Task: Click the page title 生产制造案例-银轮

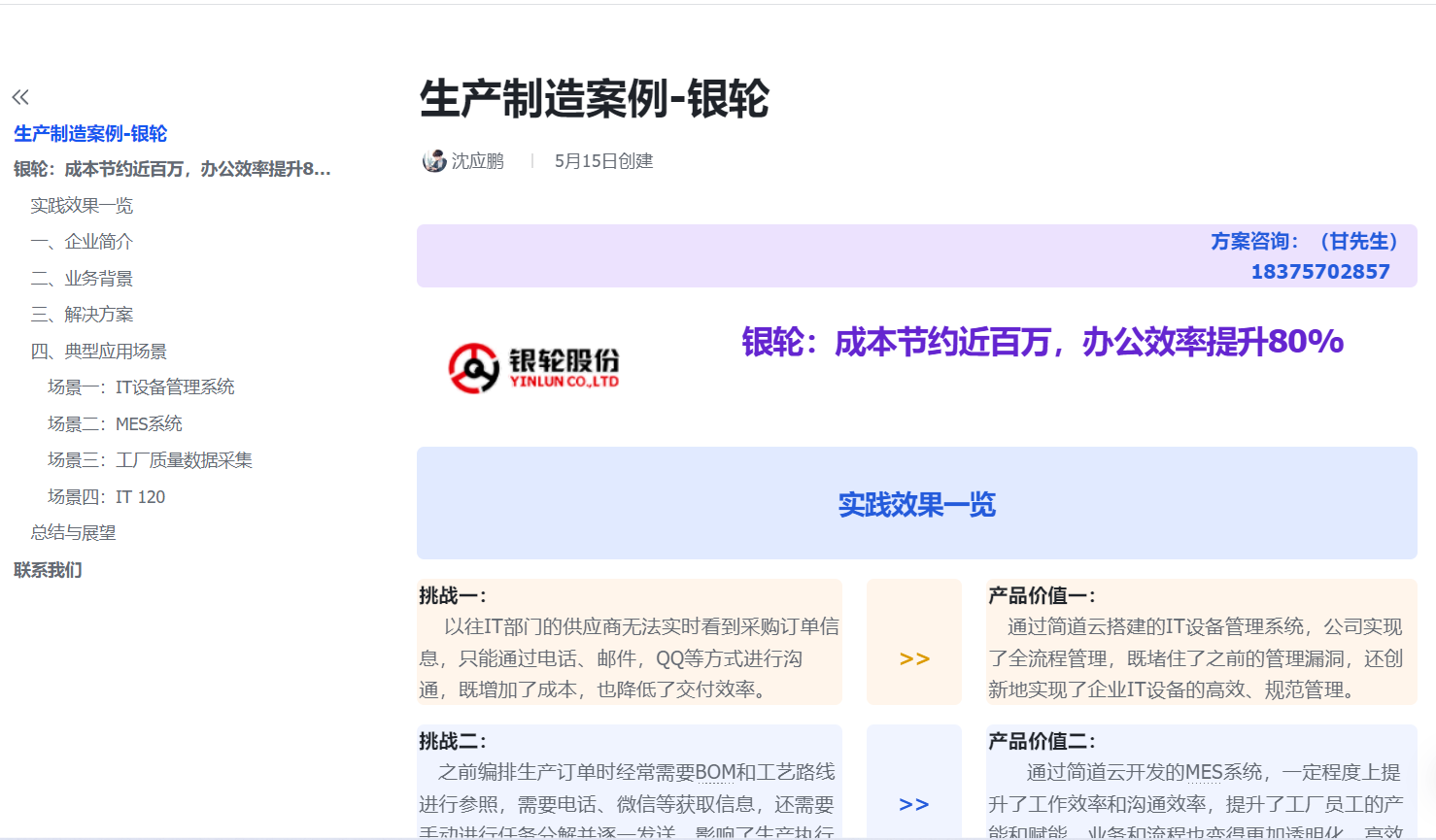Action: coord(595,99)
